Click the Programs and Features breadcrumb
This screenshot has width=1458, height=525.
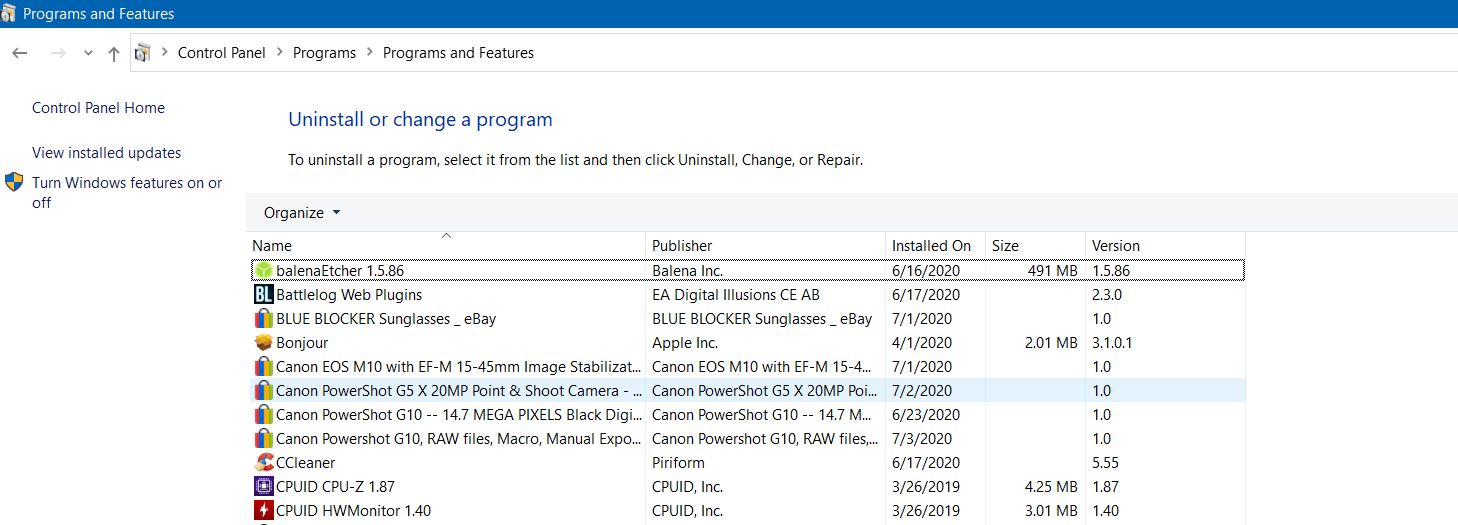click(x=458, y=53)
